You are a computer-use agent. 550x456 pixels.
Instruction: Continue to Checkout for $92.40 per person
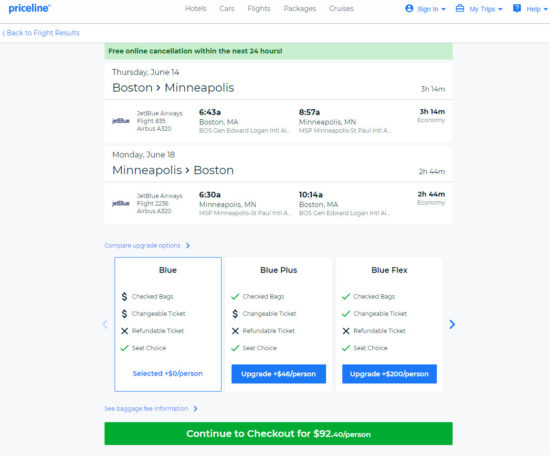(279, 434)
